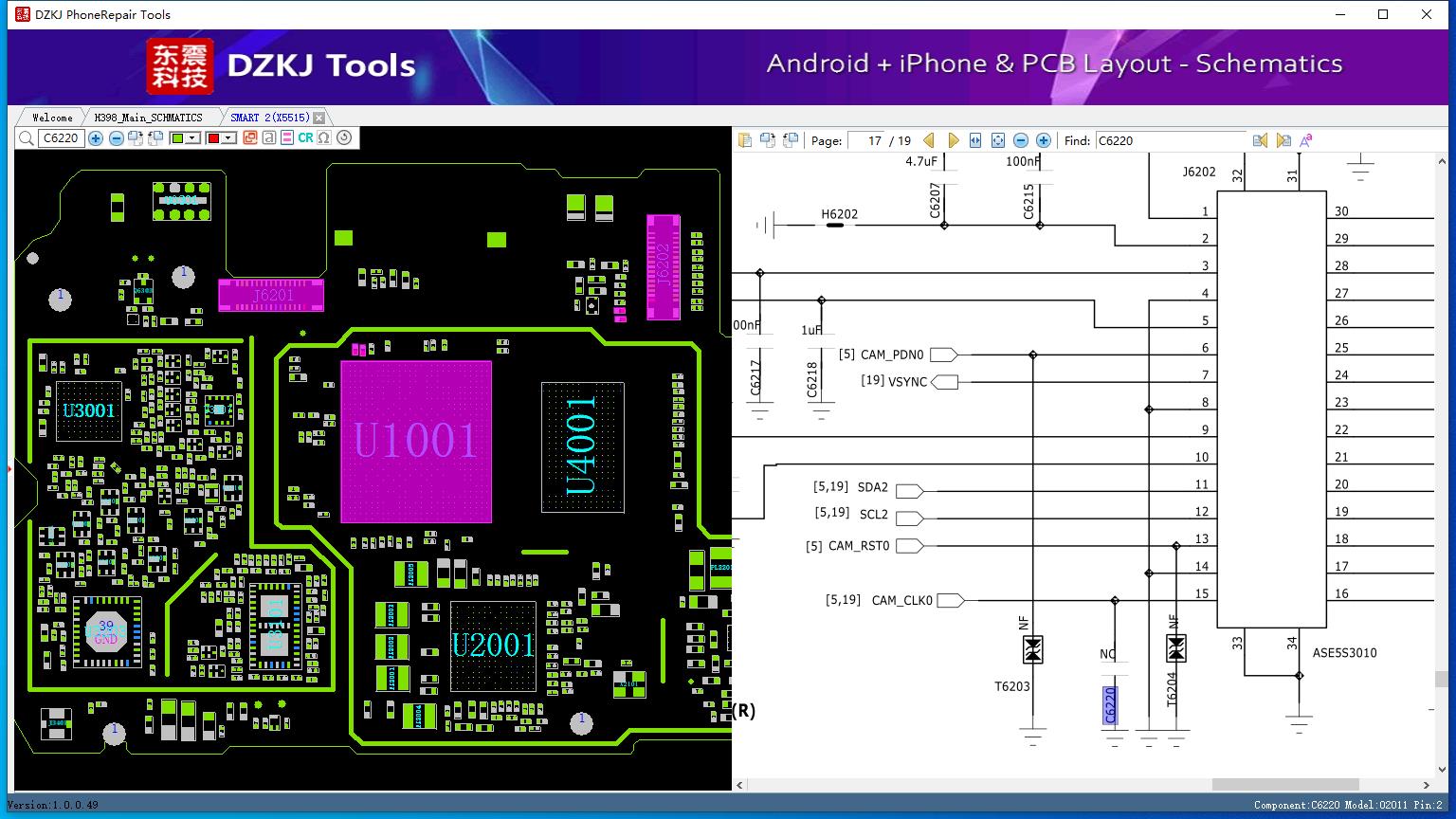Click the pink equals-sign icon in PCB toolbar
The image size is (1456, 819).
(287, 138)
